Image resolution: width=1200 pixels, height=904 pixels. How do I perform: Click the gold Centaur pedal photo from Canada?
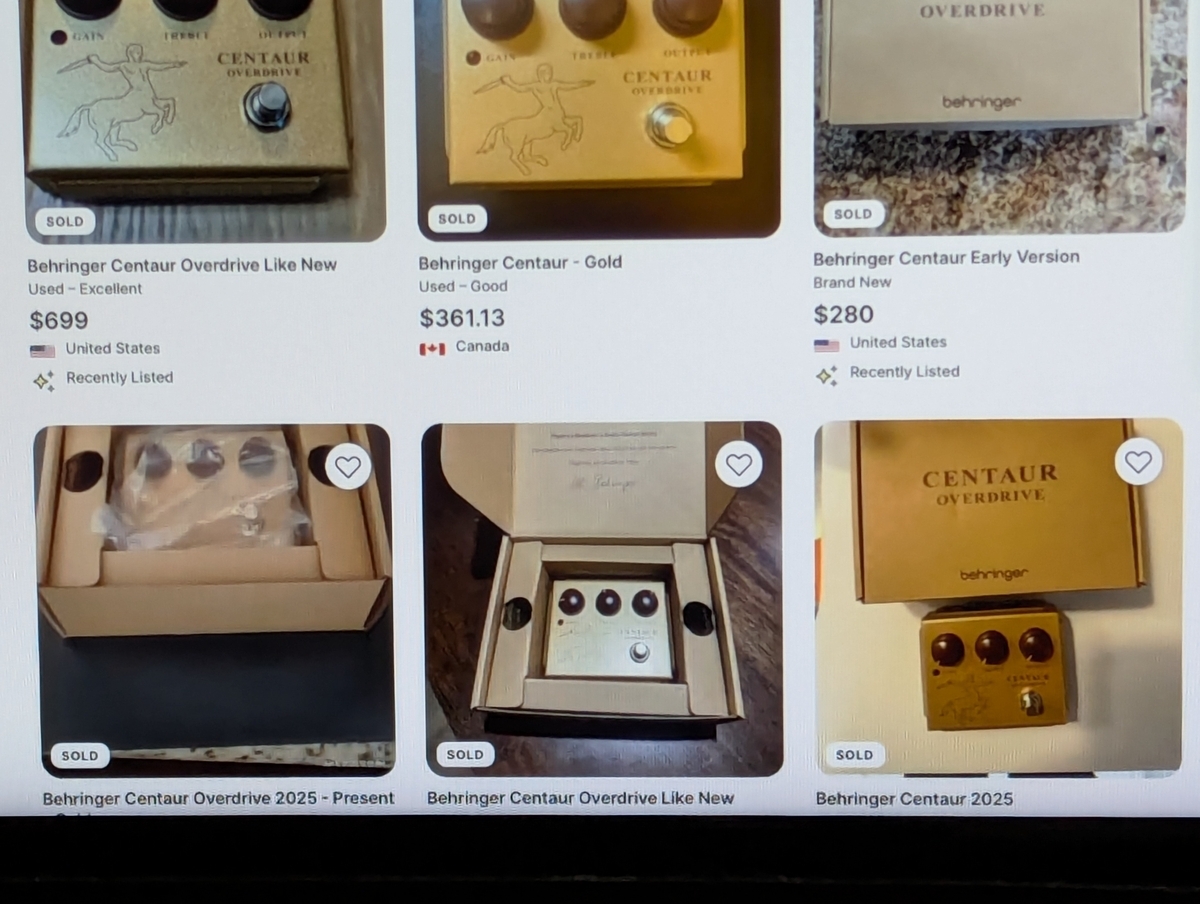coord(599,118)
